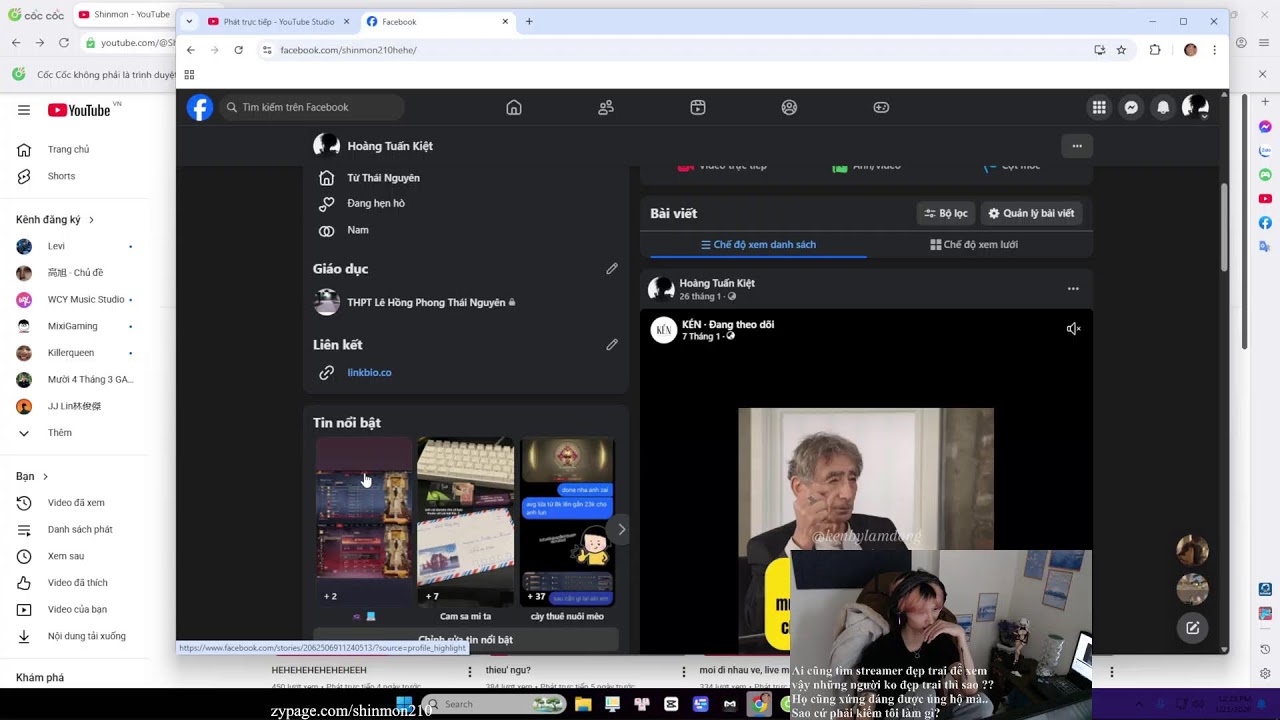1280x720 pixels.
Task: Open the linkbio.co link
Action: 369,373
